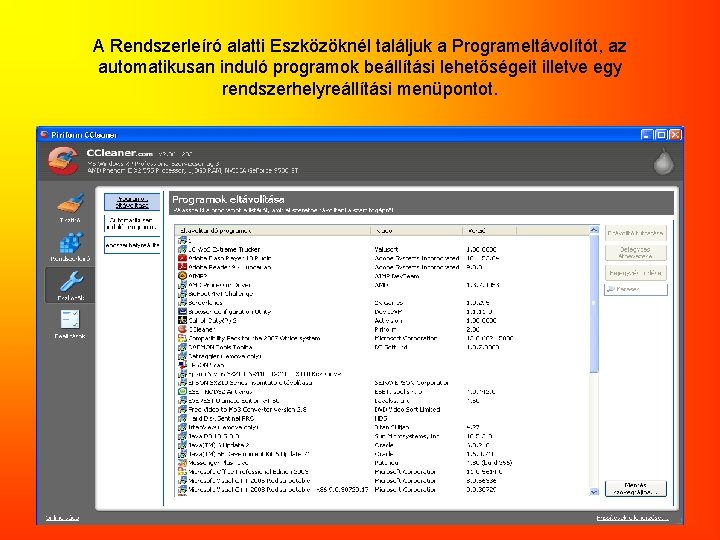Select the Compatibility Pack 2007 Office icon
This screenshot has width=720, height=540.
point(182,338)
